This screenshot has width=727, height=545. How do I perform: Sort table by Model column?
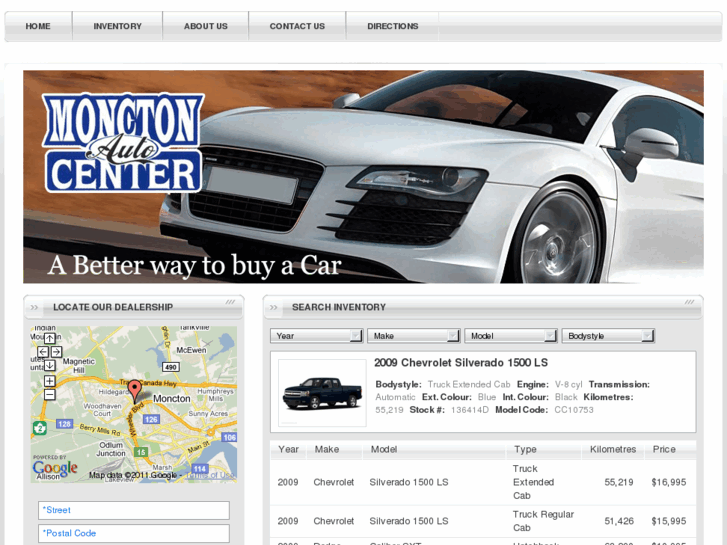pos(384,449)
